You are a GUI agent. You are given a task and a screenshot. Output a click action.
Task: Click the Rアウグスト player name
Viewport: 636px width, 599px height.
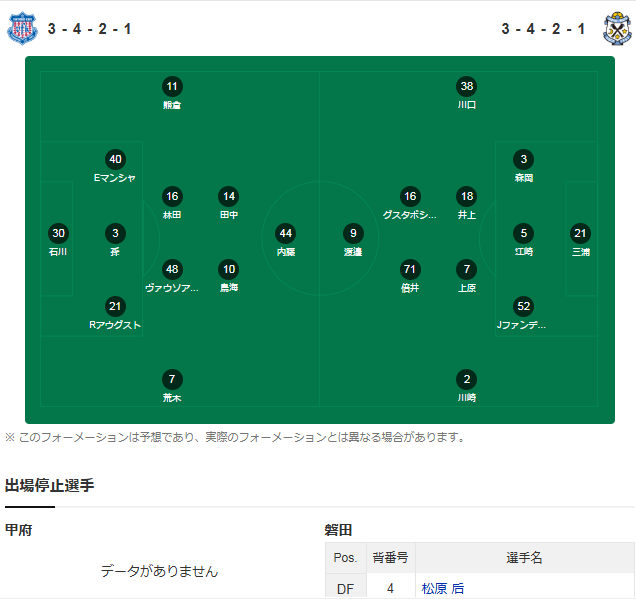coord(115,325)
